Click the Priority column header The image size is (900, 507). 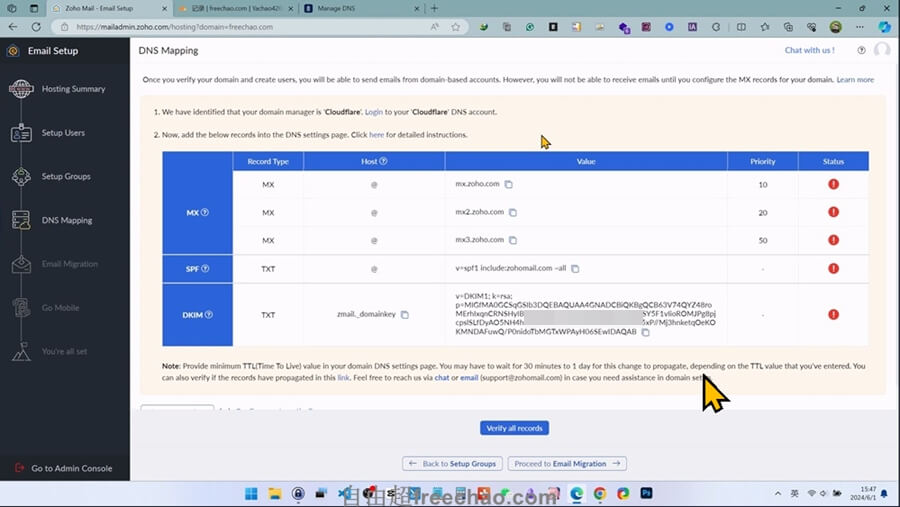tap(763, 161)
